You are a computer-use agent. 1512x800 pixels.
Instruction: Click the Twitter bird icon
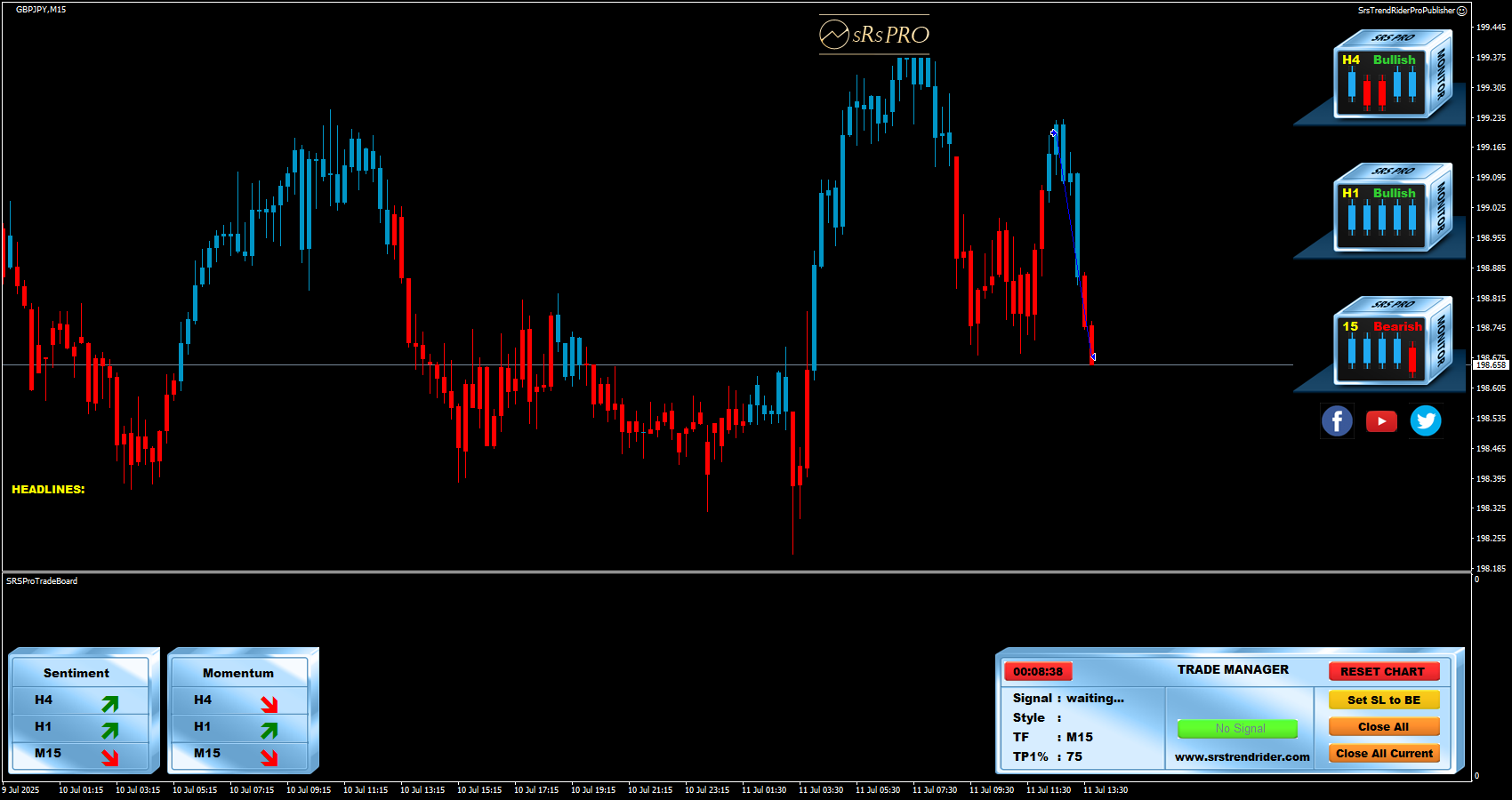click(x=1426, y=420)
